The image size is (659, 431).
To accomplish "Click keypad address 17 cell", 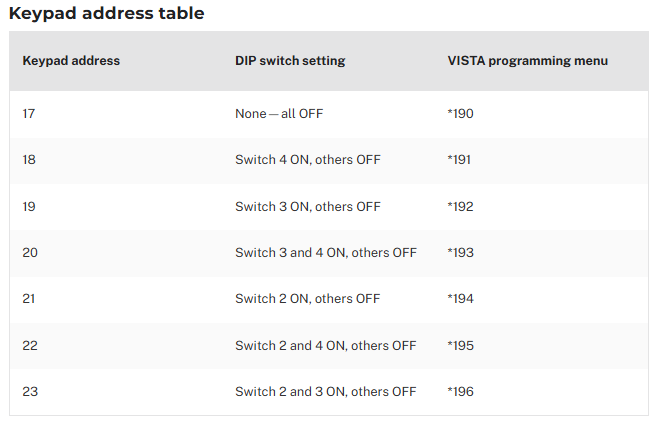I will point(29,113).
